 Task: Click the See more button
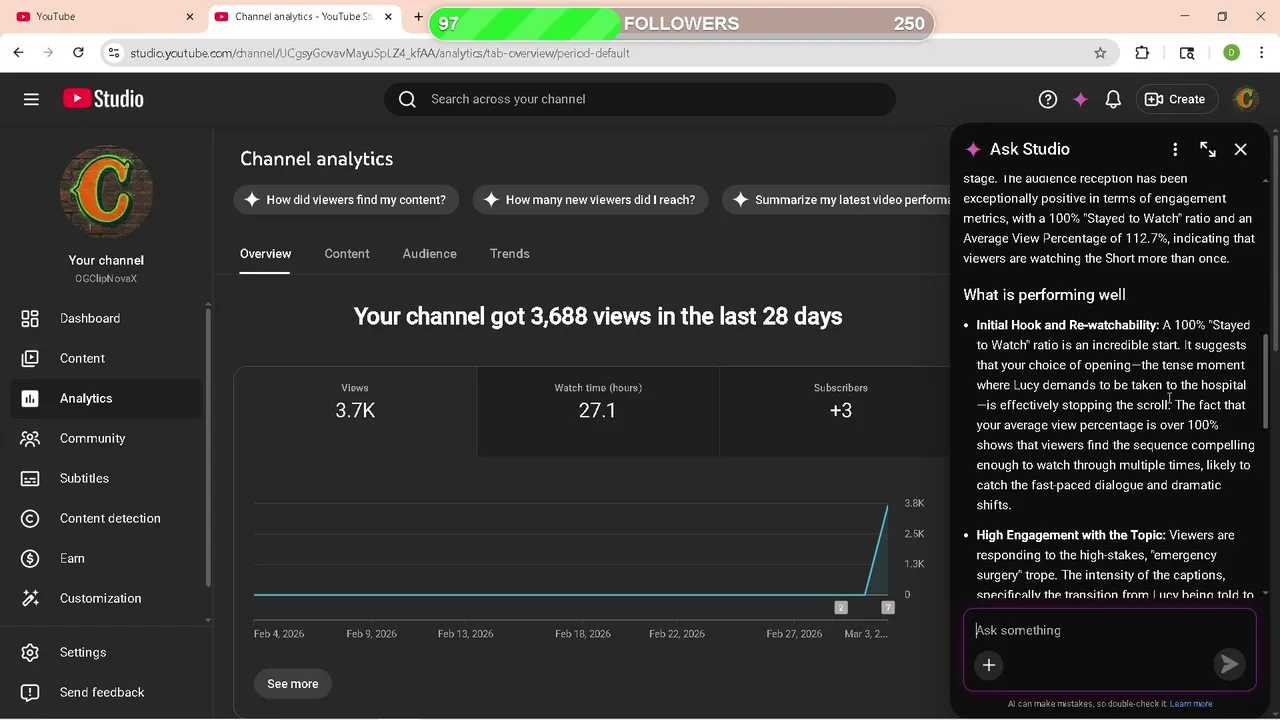coord(293,684)
